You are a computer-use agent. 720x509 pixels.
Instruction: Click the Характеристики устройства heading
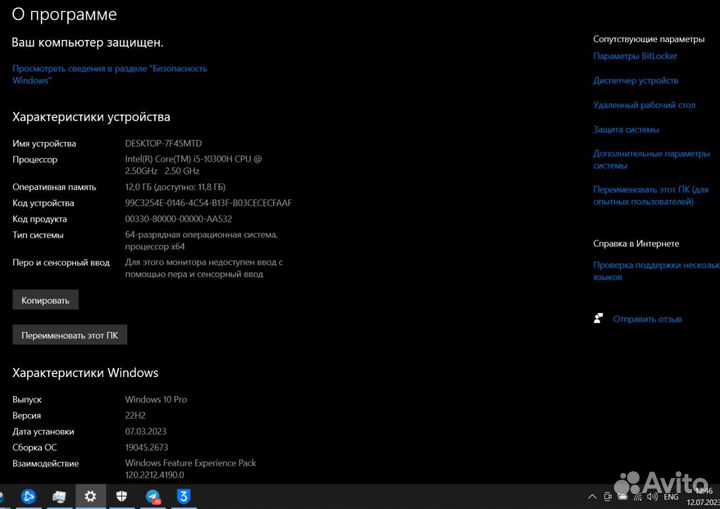[x=91, y=117]
